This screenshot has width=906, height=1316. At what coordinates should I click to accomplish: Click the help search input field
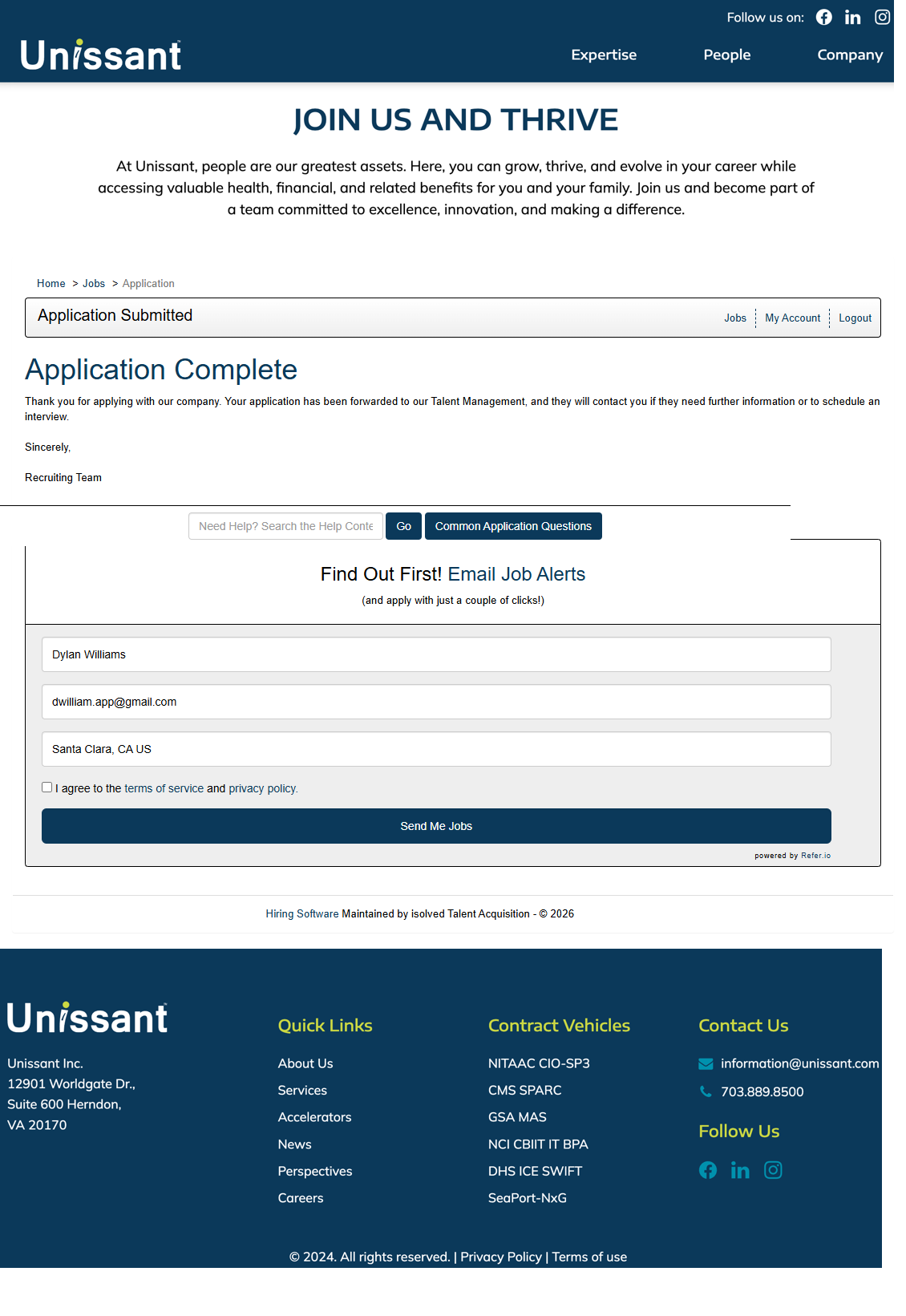click(285, 526)
